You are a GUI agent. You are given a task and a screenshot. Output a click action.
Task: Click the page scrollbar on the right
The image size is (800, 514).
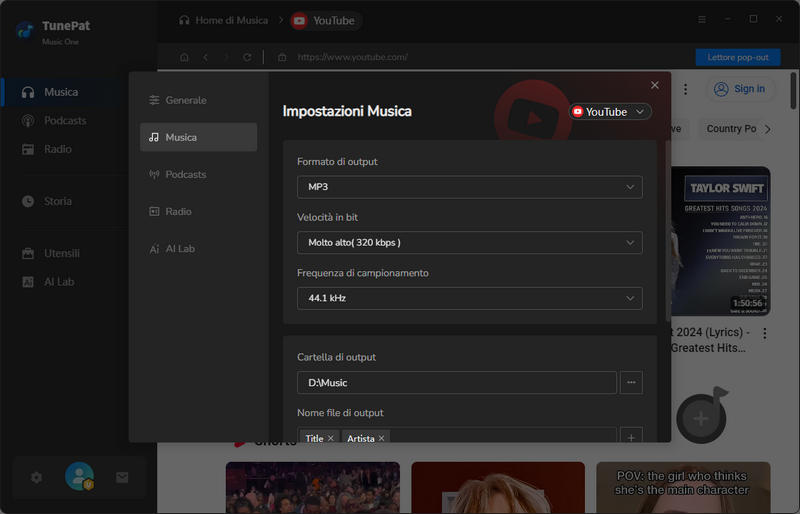793,91
